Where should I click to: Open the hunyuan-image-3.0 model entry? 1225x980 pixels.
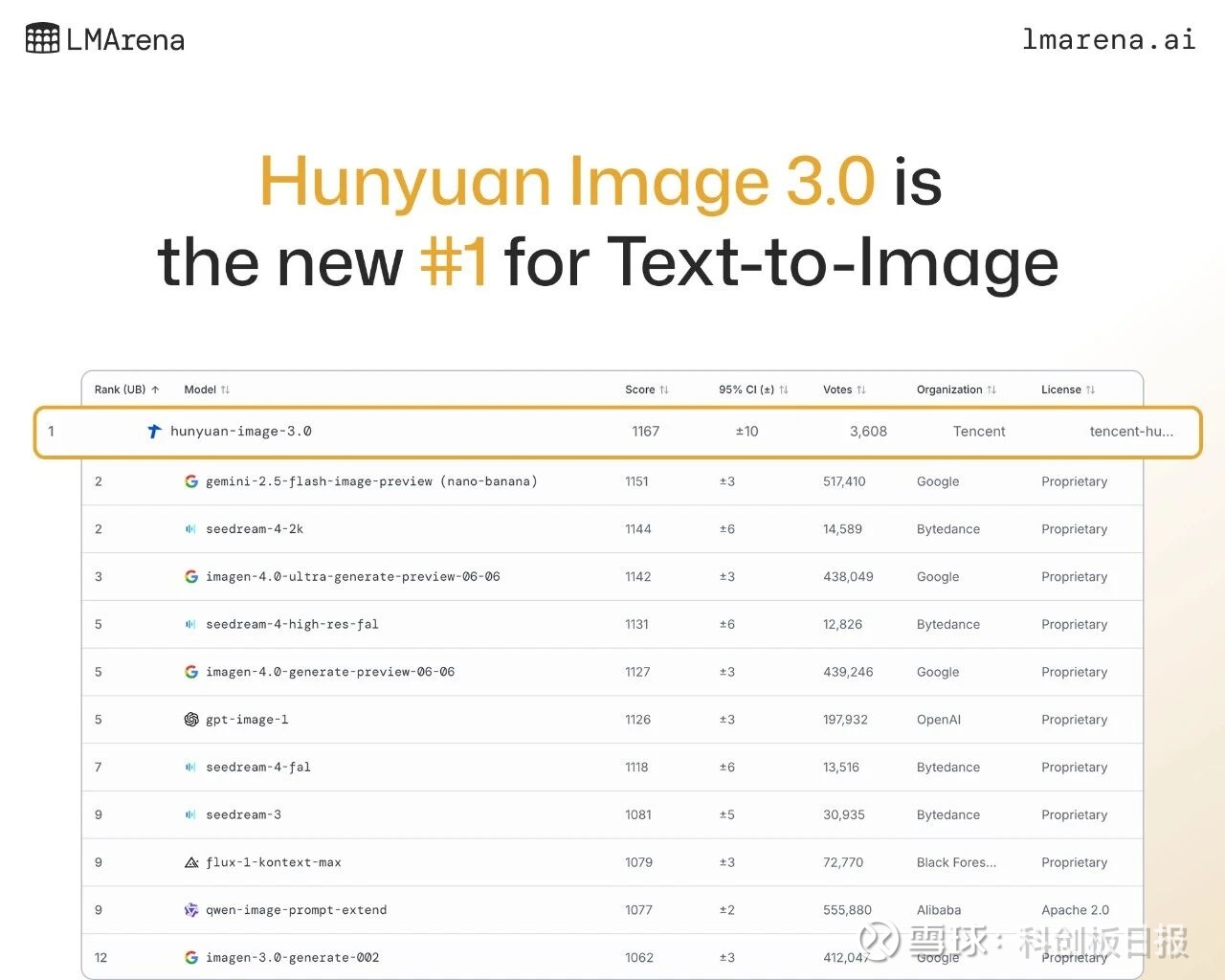pos(241,432)
